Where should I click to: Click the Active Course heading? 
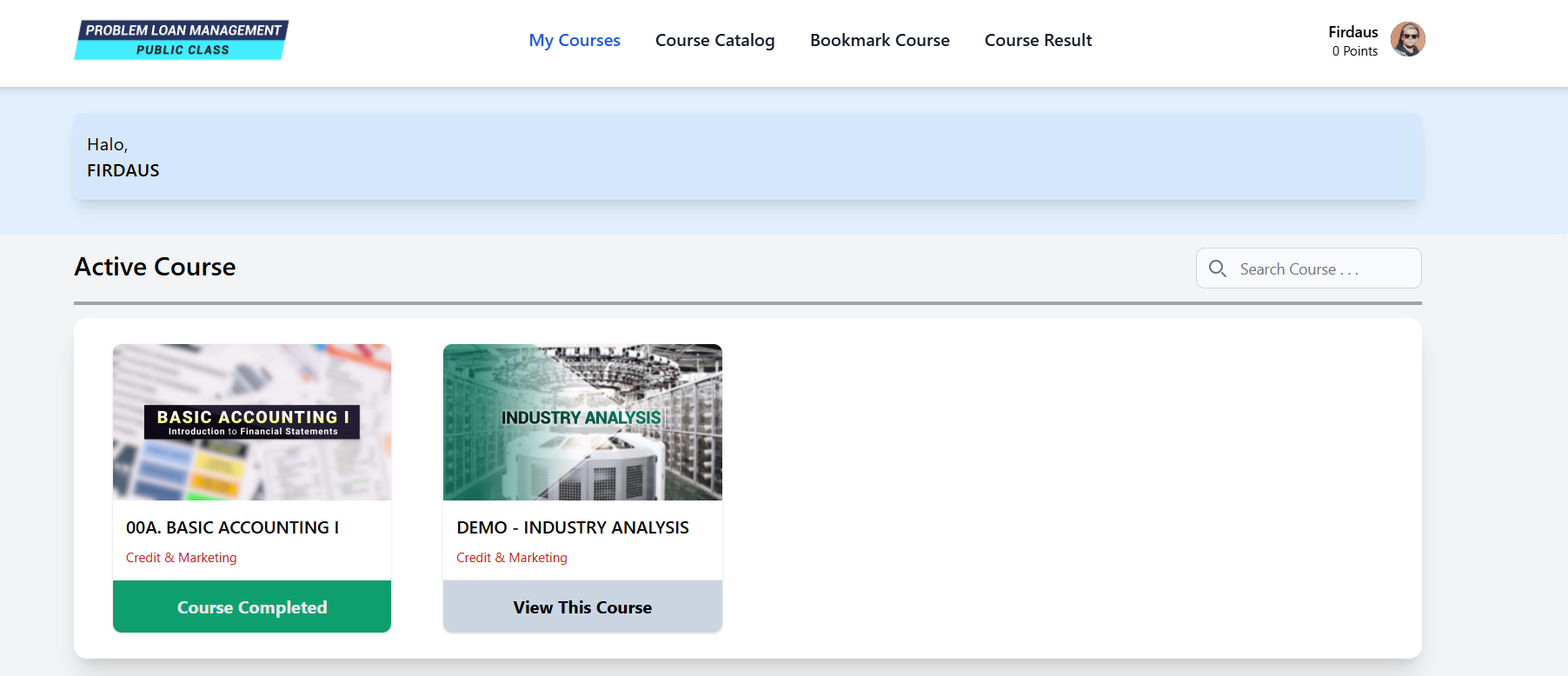tap(155, 267)
